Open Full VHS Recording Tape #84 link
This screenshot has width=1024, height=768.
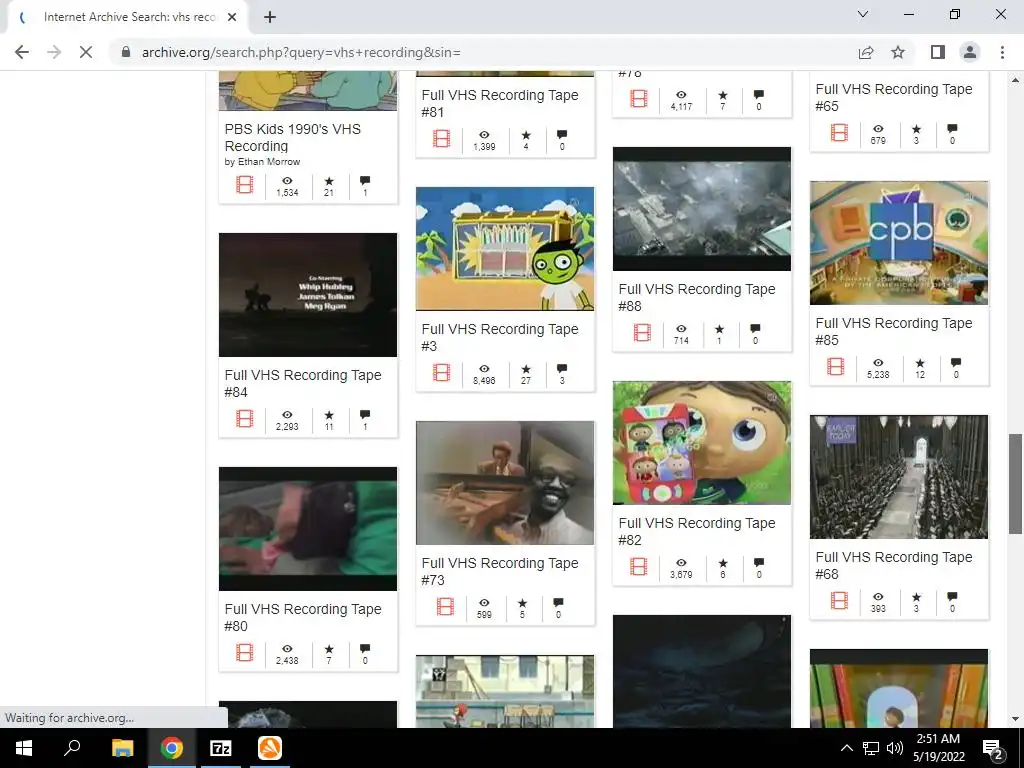point(303,383)
